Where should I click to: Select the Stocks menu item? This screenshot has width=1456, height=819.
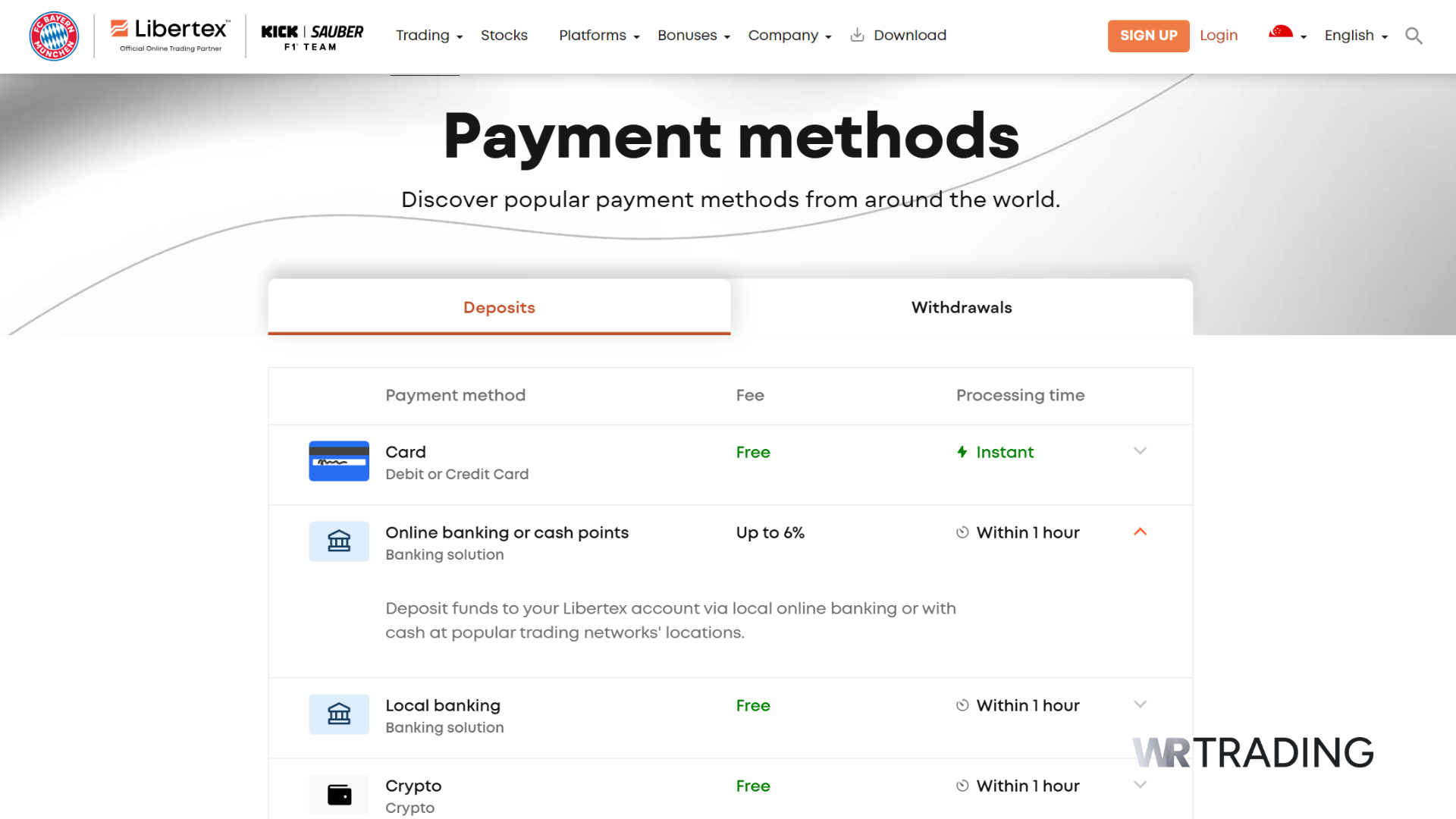pyautogui.click(x=504, y=35)
